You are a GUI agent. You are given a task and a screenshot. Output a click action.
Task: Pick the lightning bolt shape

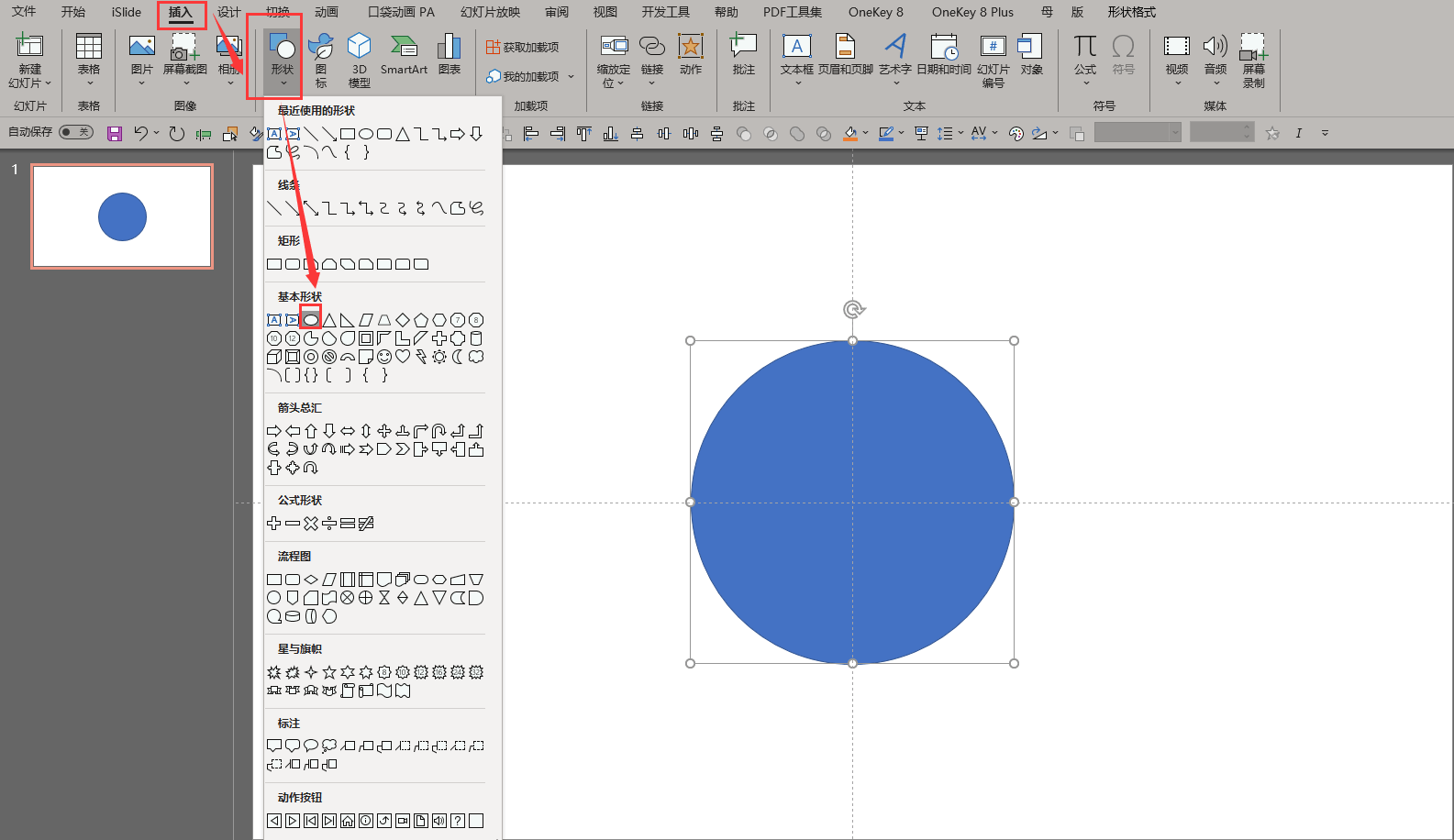pos(421,357)
